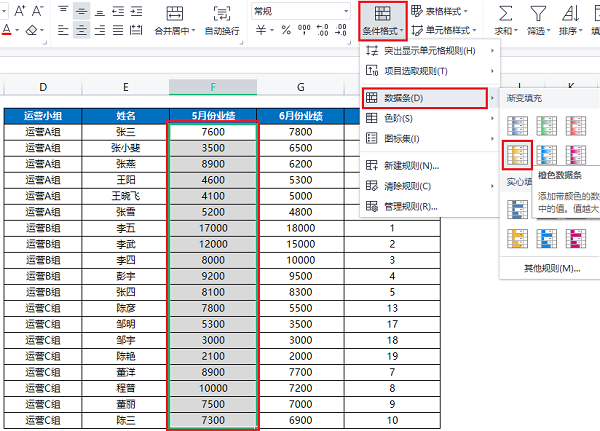Apply top vertical alignment
This screenshot has height=431, width=600.
[63, 11]
